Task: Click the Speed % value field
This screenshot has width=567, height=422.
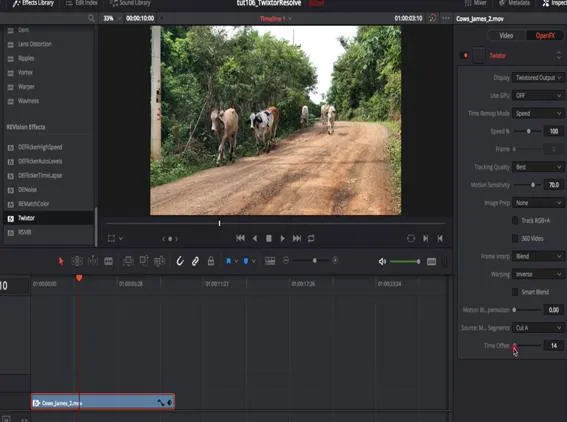Action: (554, 131)
